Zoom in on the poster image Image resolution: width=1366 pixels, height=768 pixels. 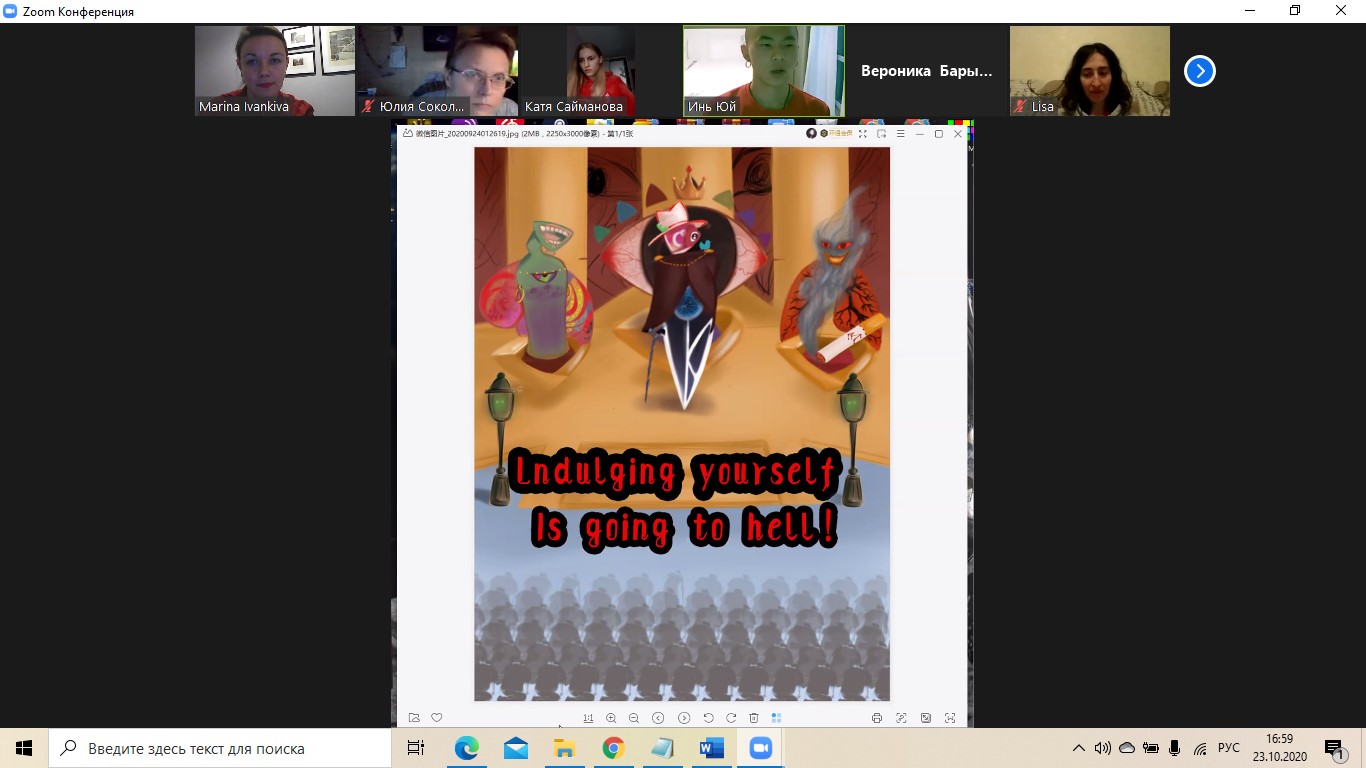pyautogui.click(x=611, y=718)
